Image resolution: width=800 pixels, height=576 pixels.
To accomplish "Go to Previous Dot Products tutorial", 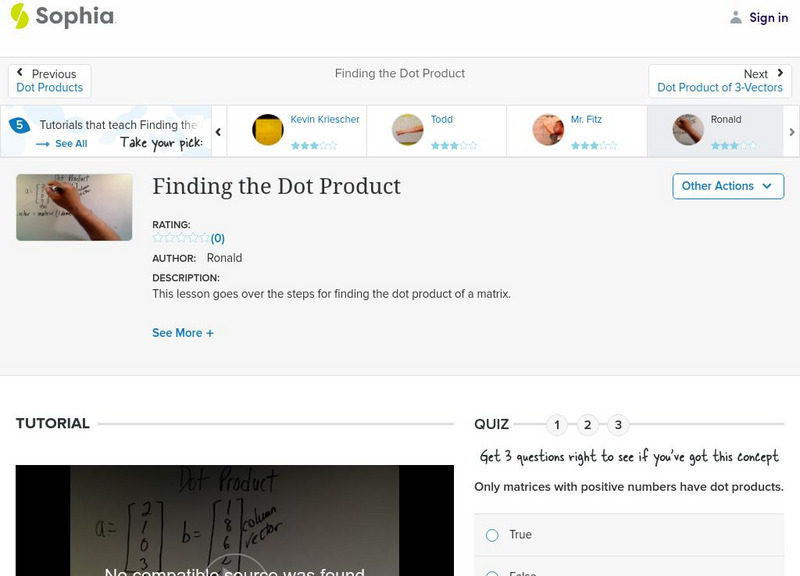I will point(49,79).
